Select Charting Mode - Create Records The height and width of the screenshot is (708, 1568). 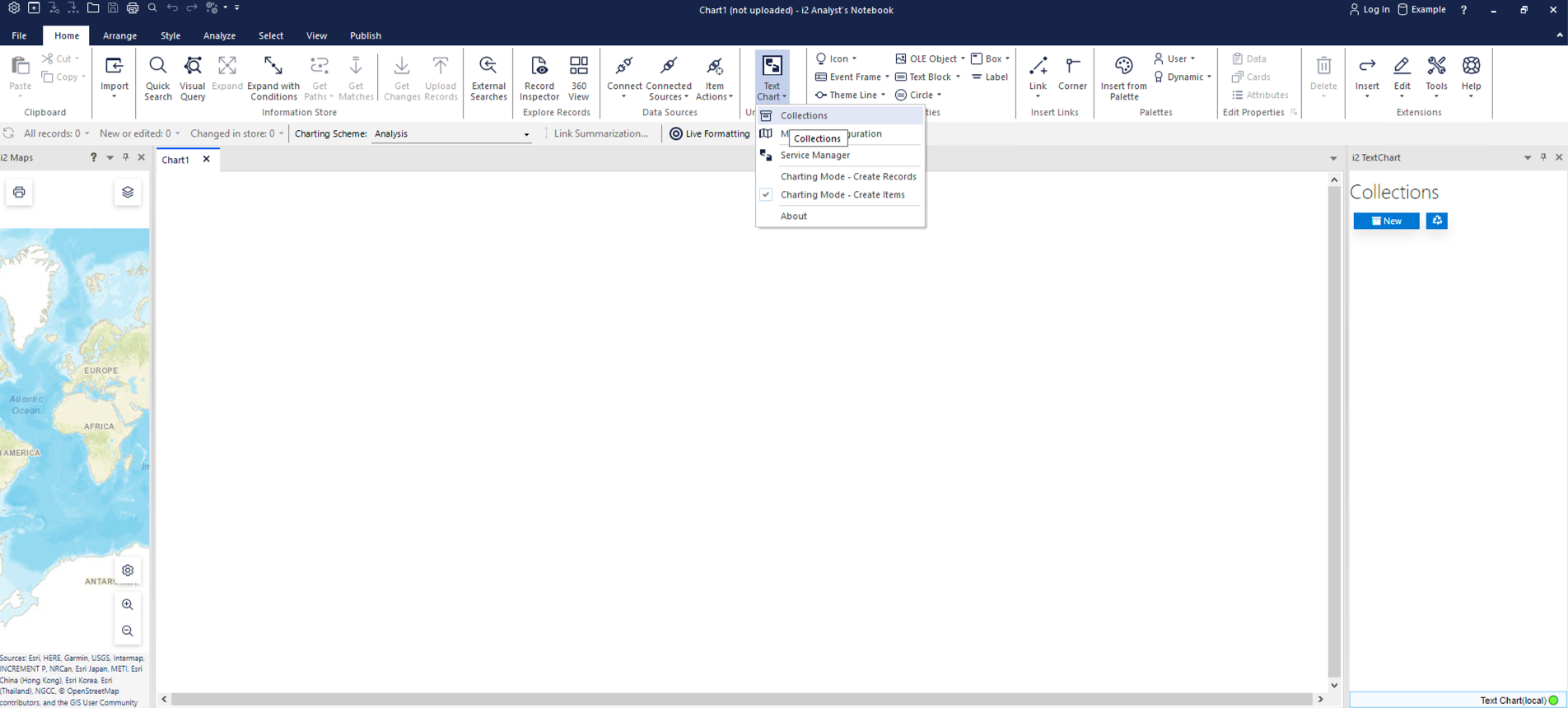(x=840, y=176)
